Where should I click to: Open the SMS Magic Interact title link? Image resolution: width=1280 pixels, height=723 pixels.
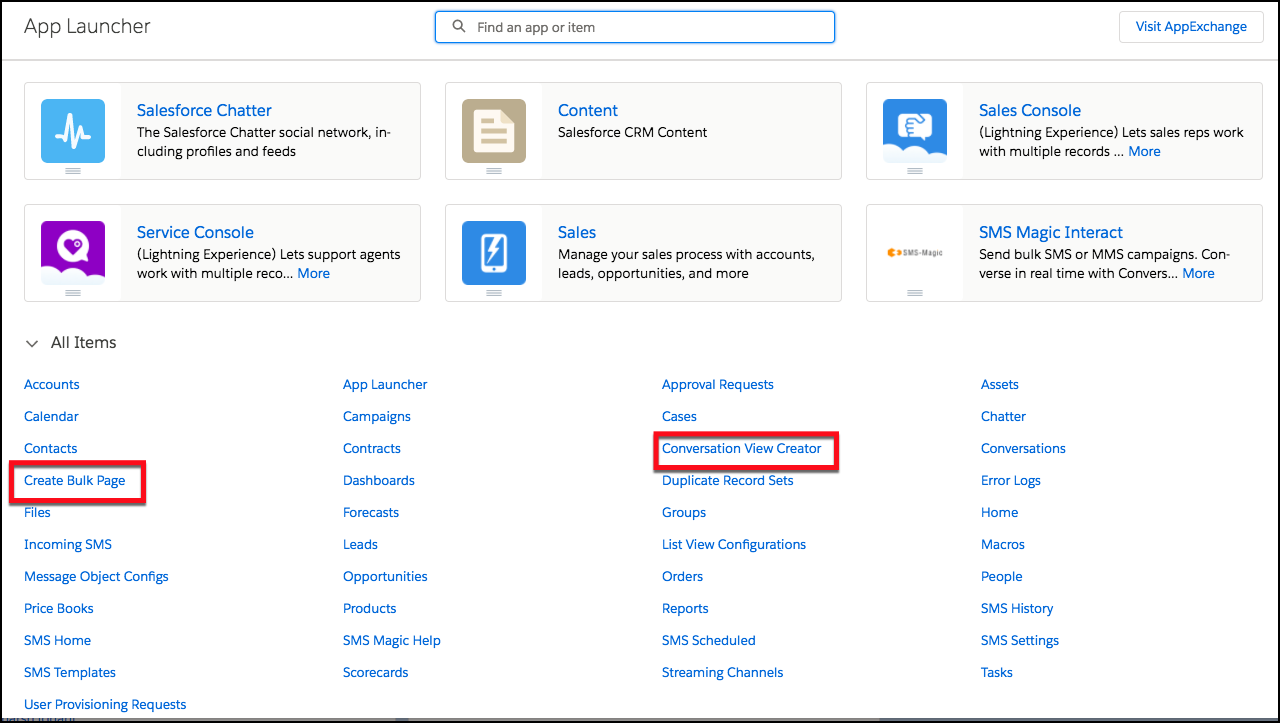(1051, 232)
